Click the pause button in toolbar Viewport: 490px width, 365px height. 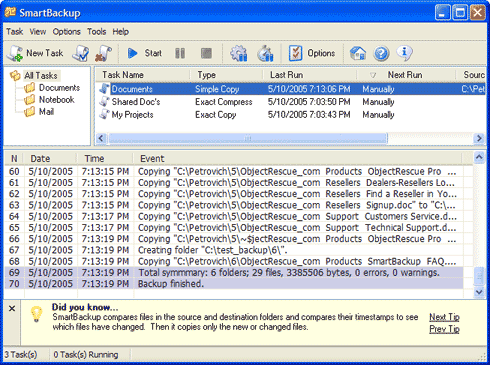pos(180,53)
